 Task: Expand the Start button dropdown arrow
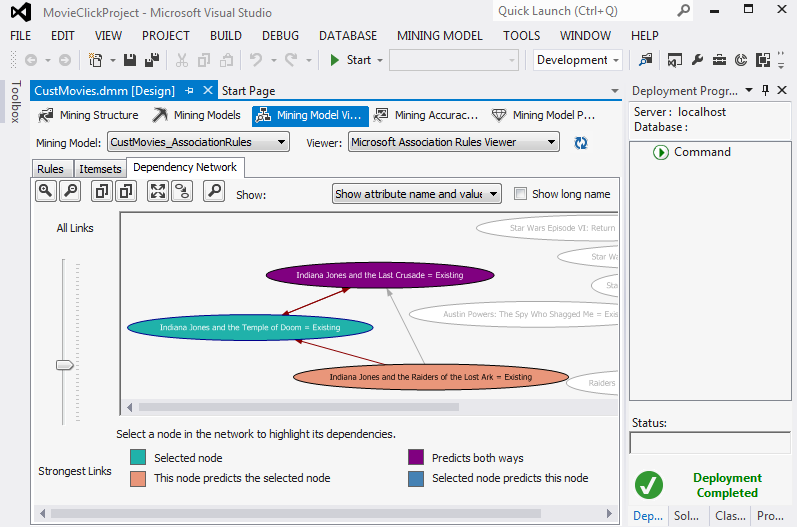point(380,60)
